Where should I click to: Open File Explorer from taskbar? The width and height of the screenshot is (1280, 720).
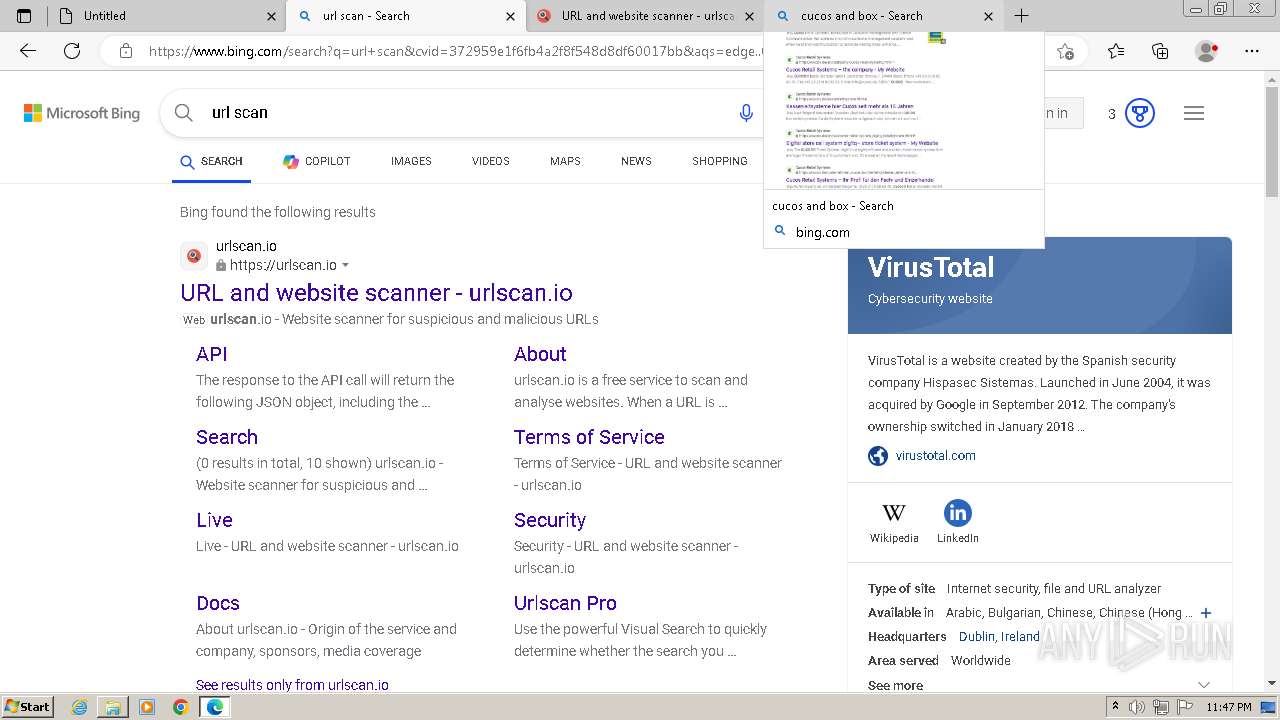[113, 707]
